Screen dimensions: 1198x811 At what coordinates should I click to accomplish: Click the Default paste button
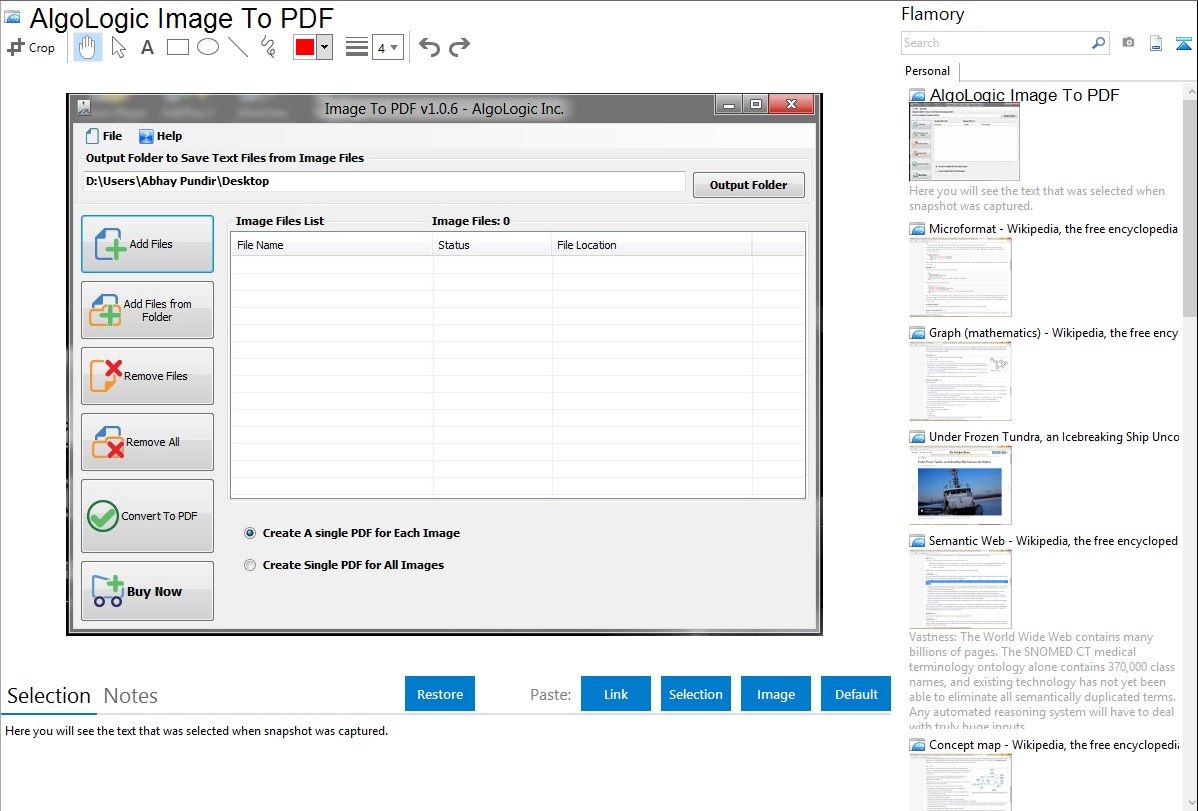856,694
